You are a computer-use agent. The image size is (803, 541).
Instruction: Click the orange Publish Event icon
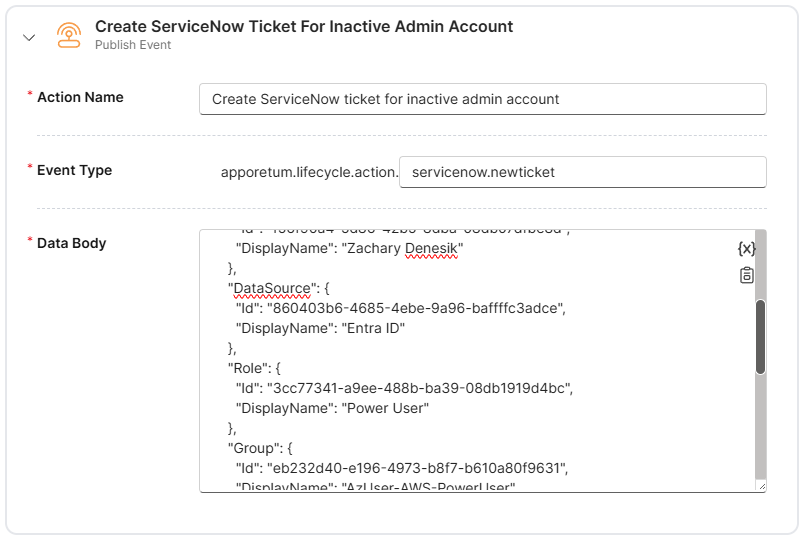pos(68,36)
